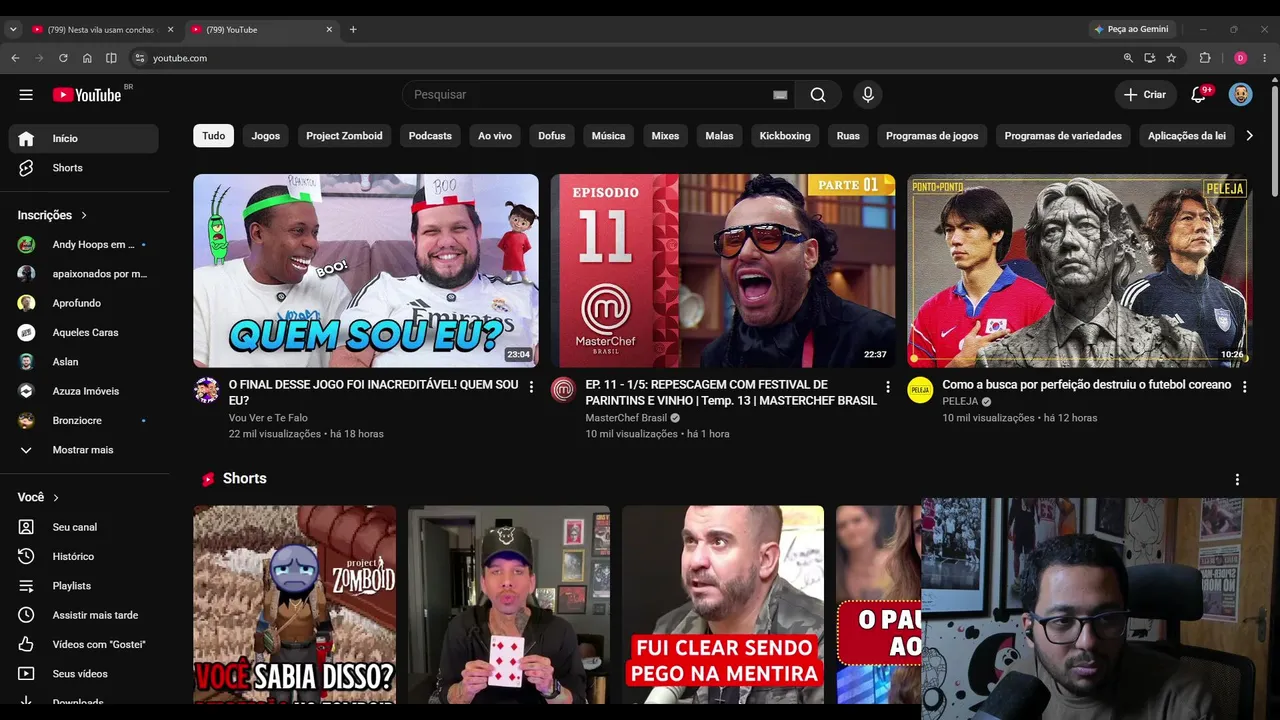Open options menu for futebol coreano video

click(x=1245, y=387)
